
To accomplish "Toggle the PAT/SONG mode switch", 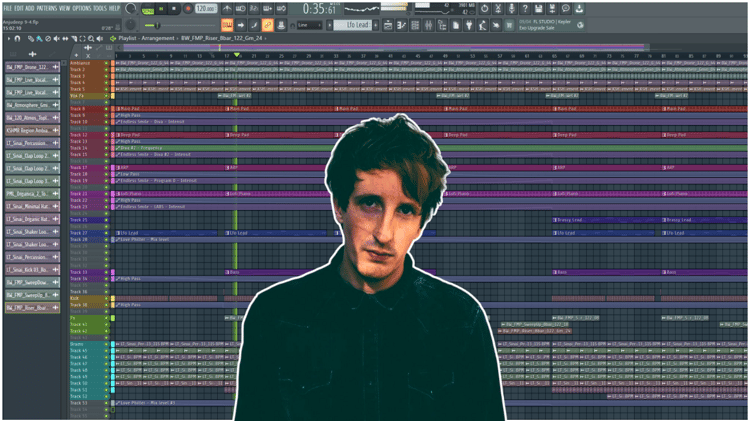I will [148, 9].
